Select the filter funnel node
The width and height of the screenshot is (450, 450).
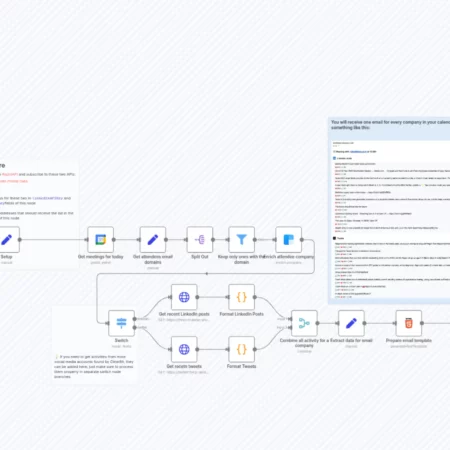click(242, 240)
